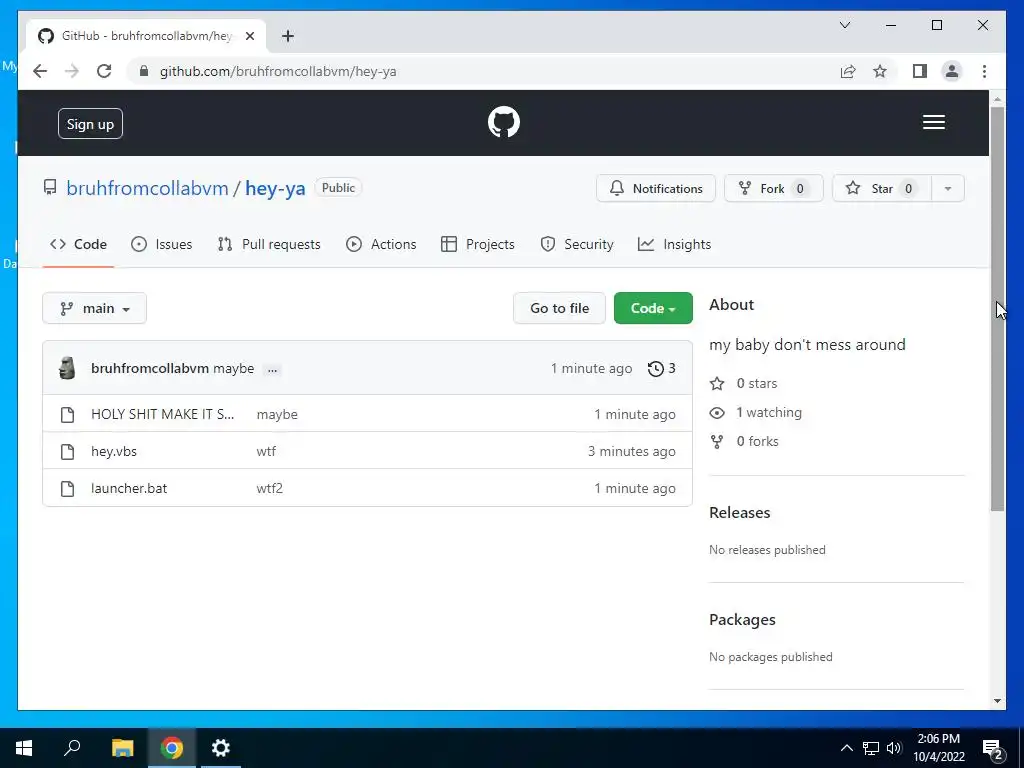Open the wtf commit message link
The height and width of the screenshot is (768, 1024).
[266, 451]
